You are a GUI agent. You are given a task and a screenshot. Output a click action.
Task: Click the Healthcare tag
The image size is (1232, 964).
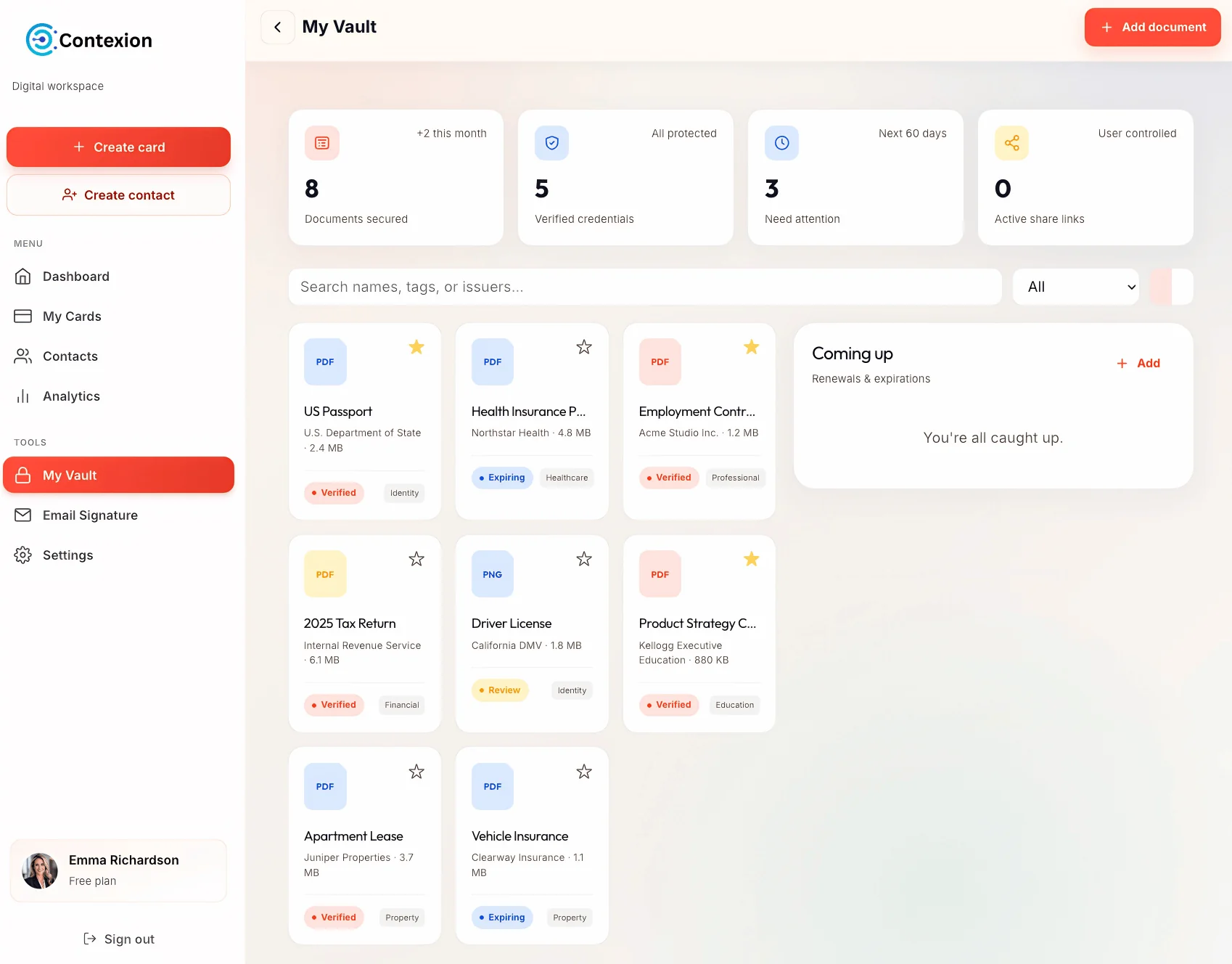click(x=567, y=478)
